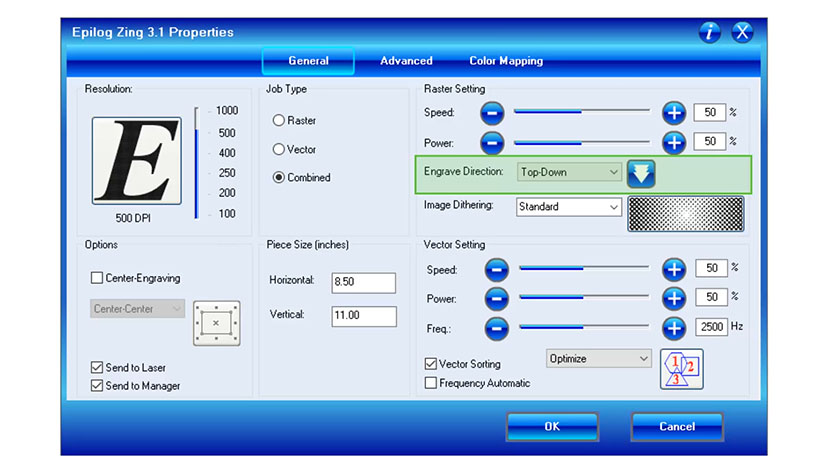Click the vector sorting order icon

pos(682,368)
